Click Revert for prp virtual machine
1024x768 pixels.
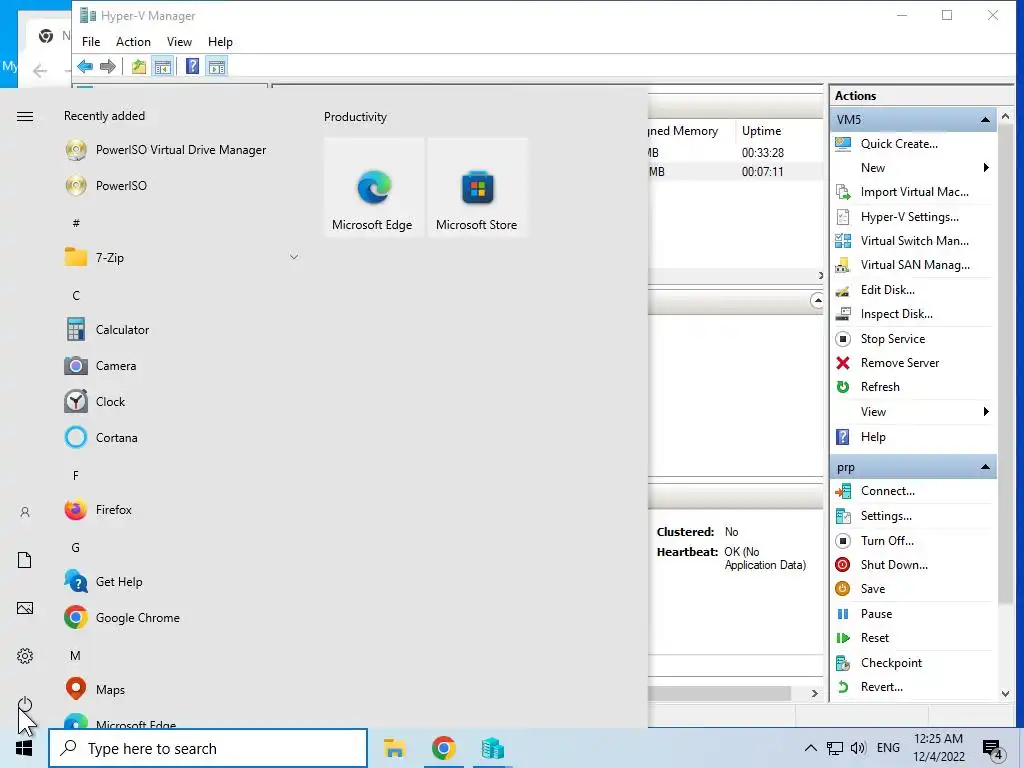[x=882, y=687]
